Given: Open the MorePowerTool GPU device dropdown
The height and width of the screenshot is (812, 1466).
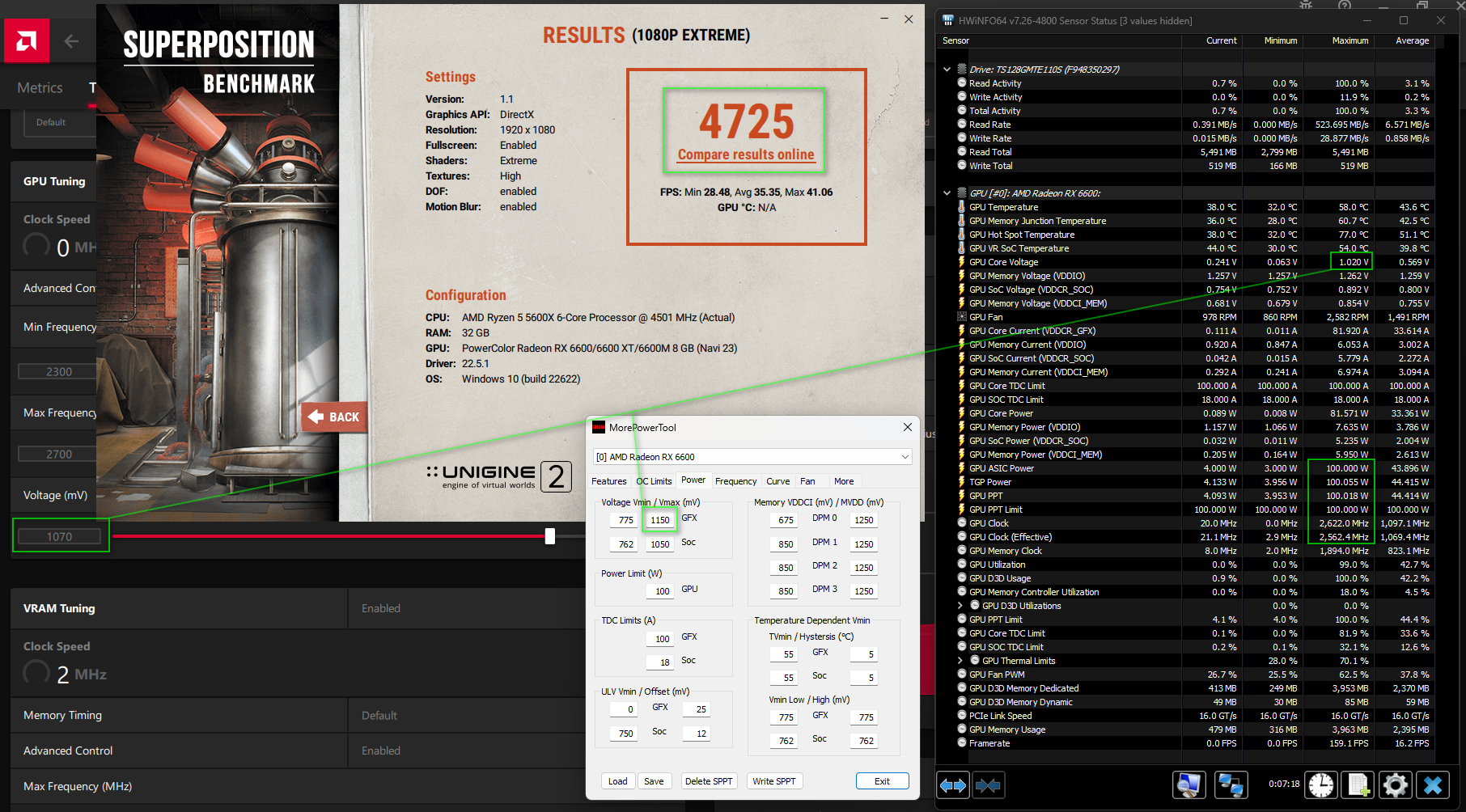Looking at the screenshot, I should pyautogui.click(x=752, y=456).
